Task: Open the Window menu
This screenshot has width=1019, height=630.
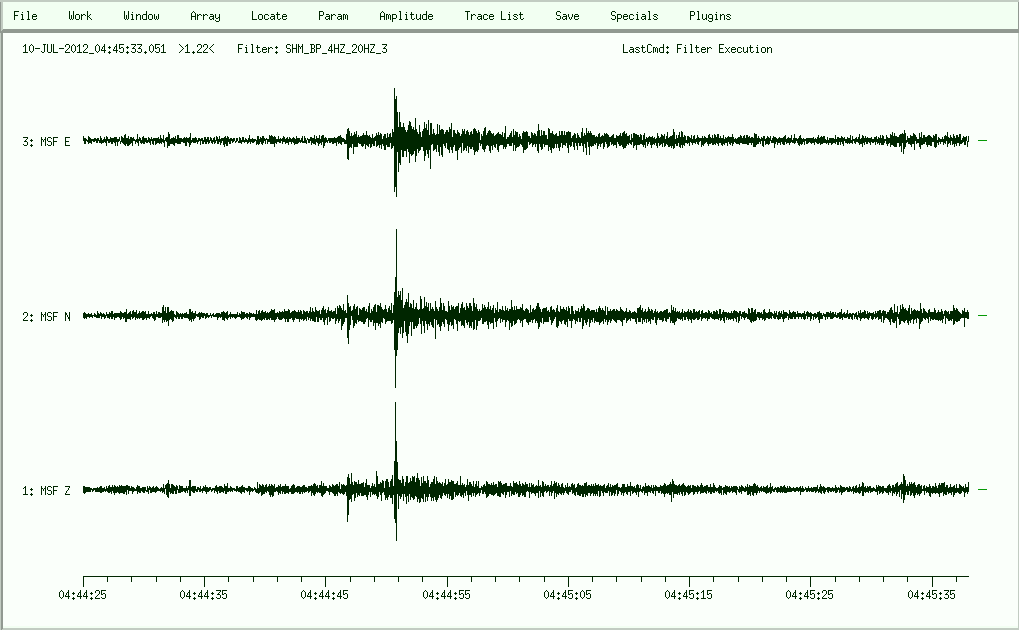Action: pos(141,16)
